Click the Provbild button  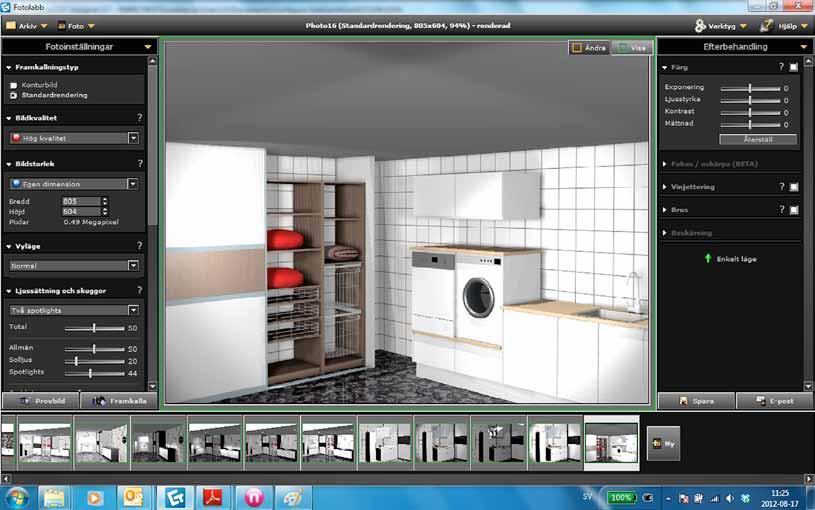coord(41,401)
